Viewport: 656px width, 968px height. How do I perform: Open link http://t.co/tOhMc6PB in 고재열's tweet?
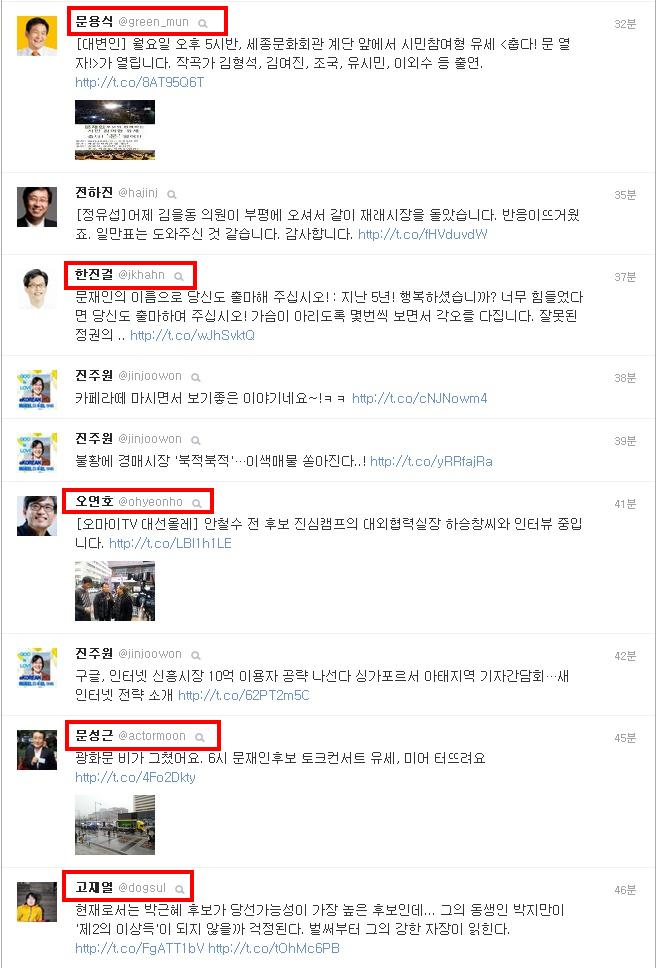pos(274,948)
